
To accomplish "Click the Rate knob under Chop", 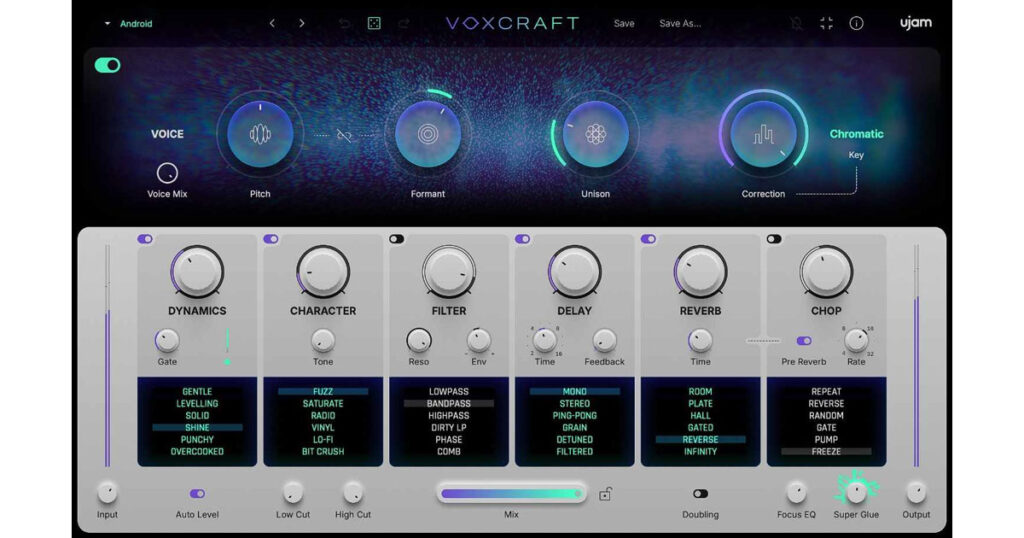I will [x=856, y=340].
